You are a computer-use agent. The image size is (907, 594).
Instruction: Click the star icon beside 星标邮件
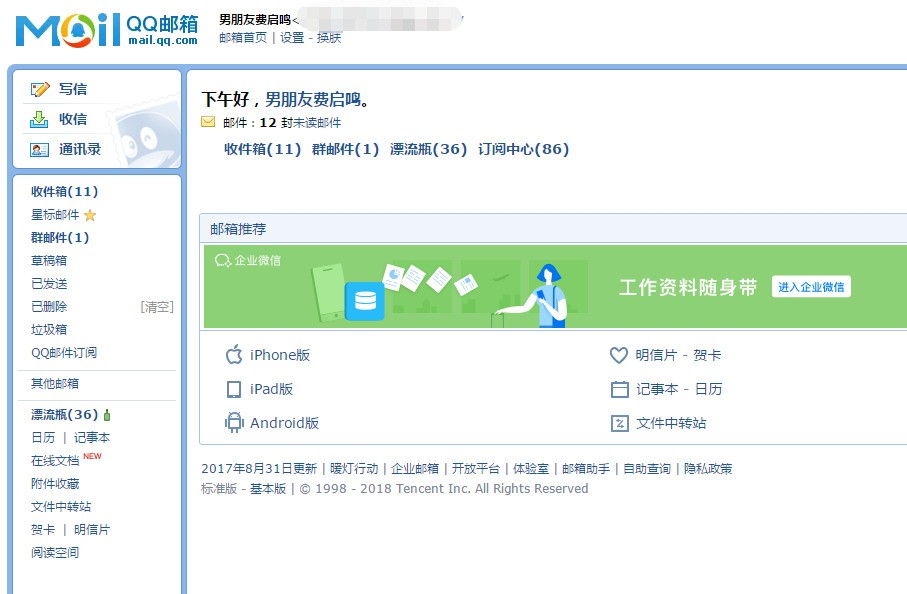(x=90, y=215)
